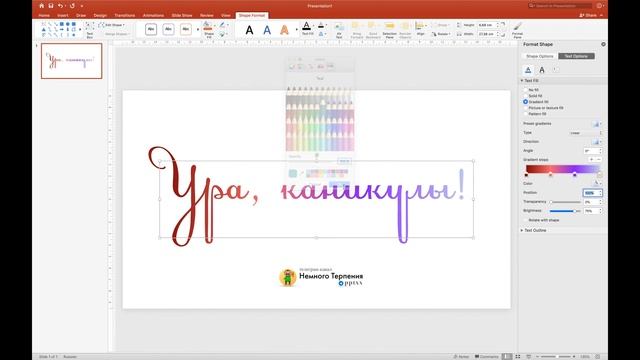Open the Preset gradients dropdown

pyautogui.click(x=597, y=124)
